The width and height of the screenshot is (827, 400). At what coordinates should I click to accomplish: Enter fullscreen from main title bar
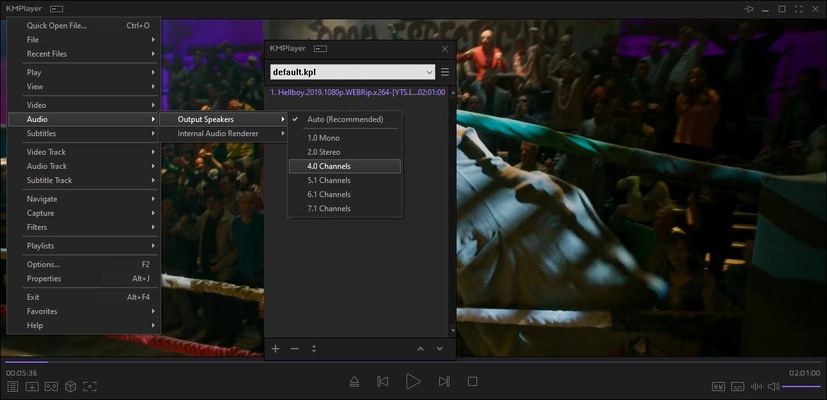pos(799,9)
